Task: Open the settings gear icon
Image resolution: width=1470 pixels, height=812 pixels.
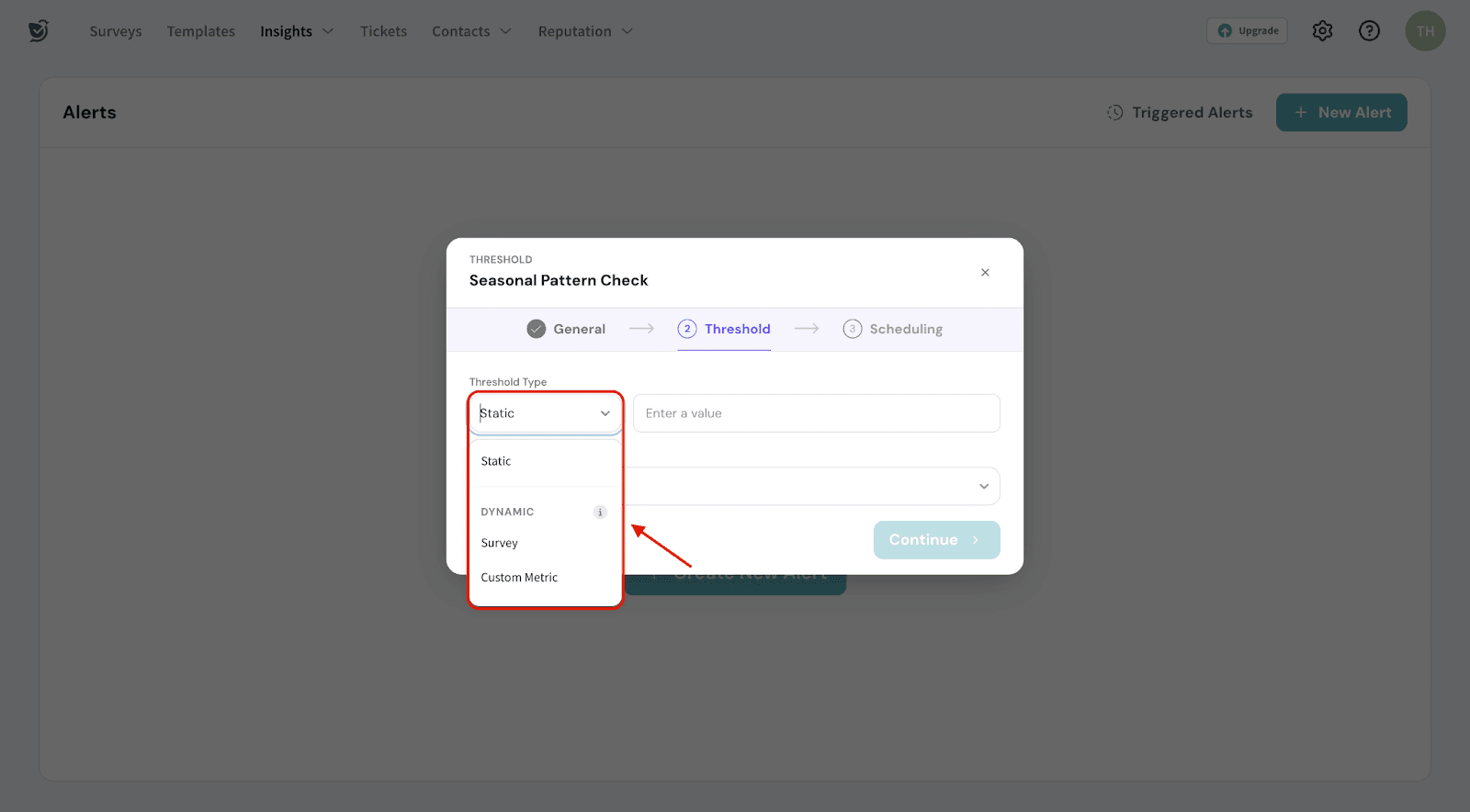Action: click(x=1322, y=31)
